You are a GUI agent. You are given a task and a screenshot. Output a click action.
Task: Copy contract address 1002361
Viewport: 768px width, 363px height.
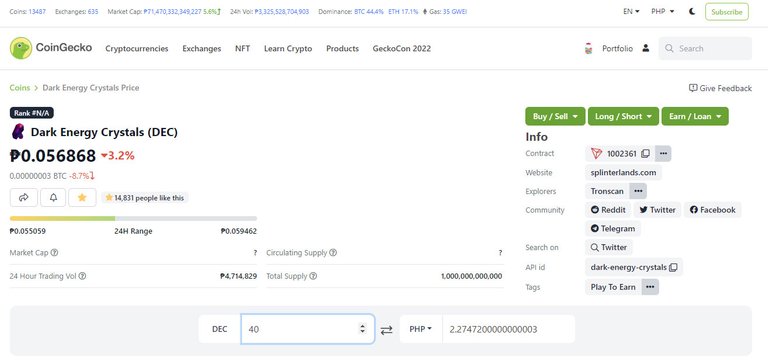(646, 153)
